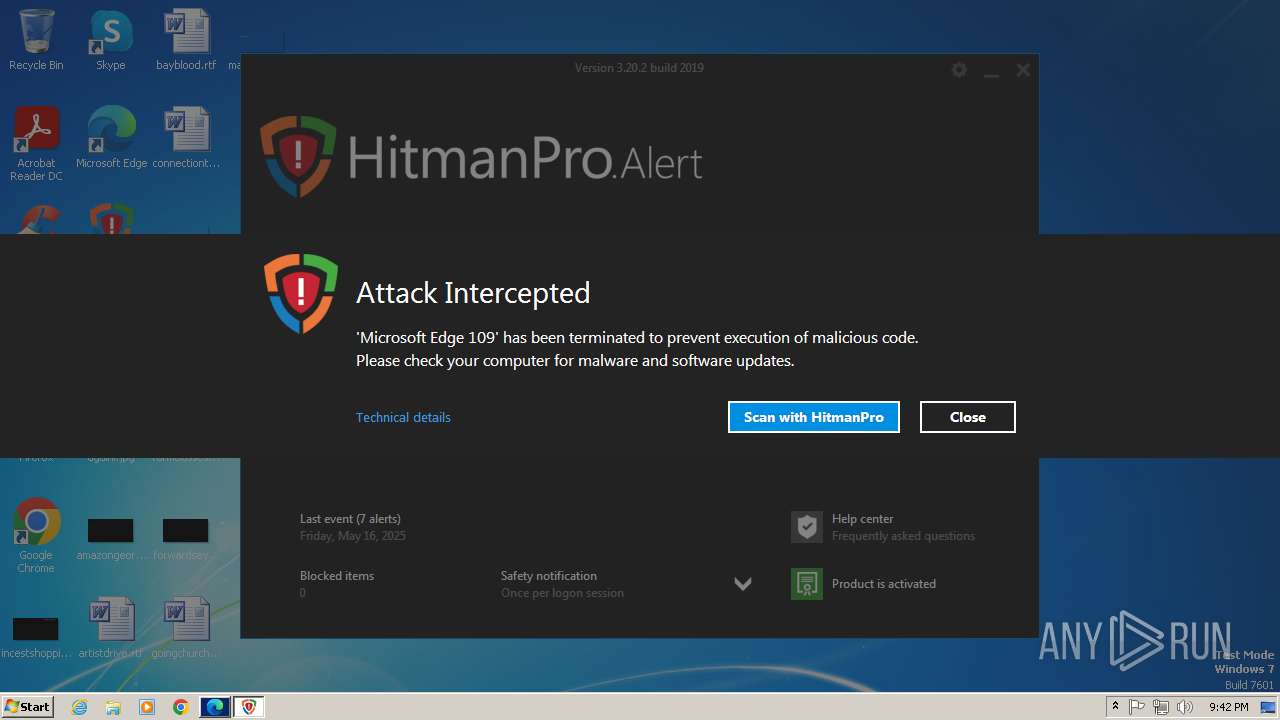Open Skype desktop shortcut
This screenshot has width=1280, height=720.
pos(111,40)
